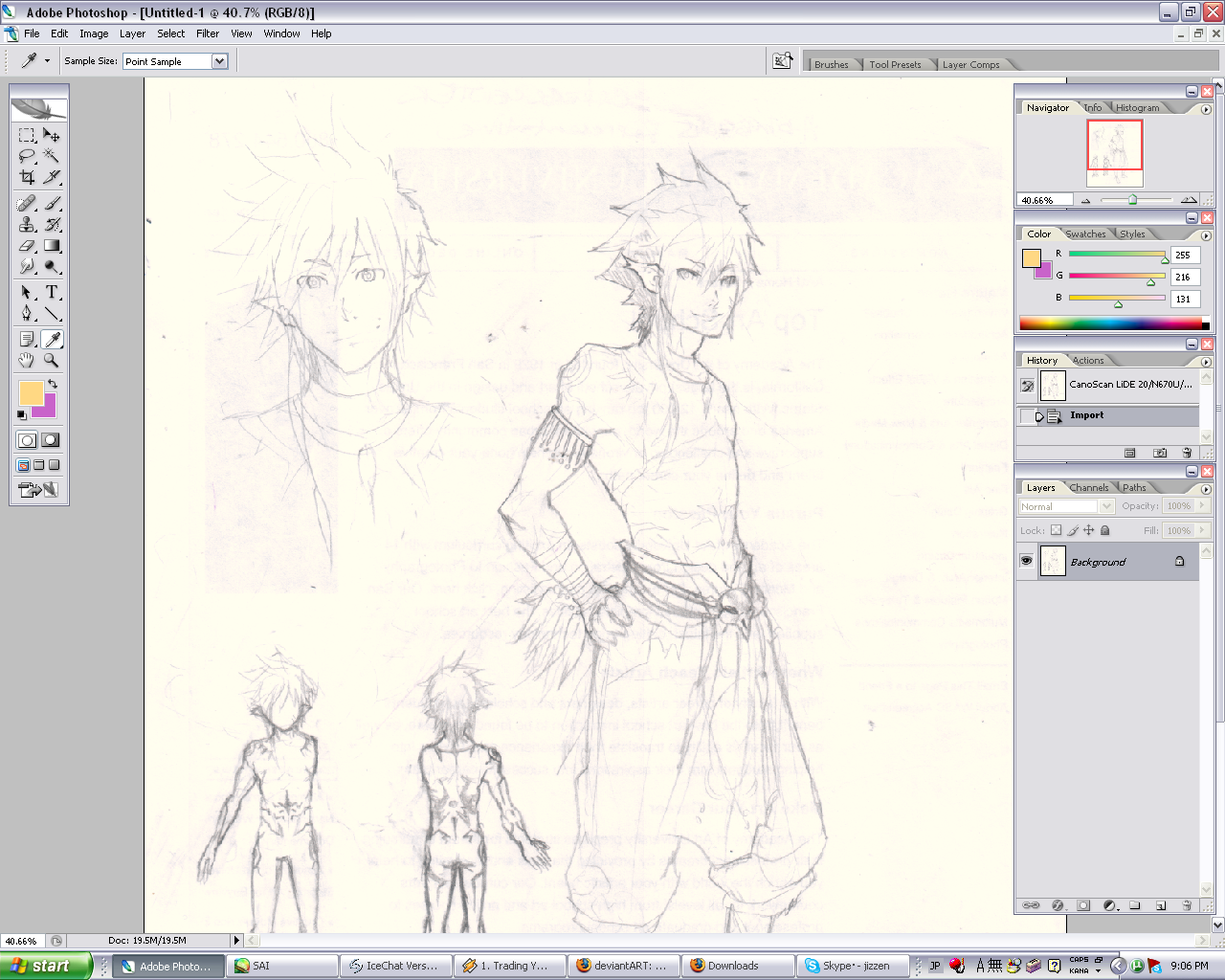The width and height of the screenshot is (1225, 980).
Task: Choose the Lasso tool
Action: pyautogui.click(x=27, y=156)
